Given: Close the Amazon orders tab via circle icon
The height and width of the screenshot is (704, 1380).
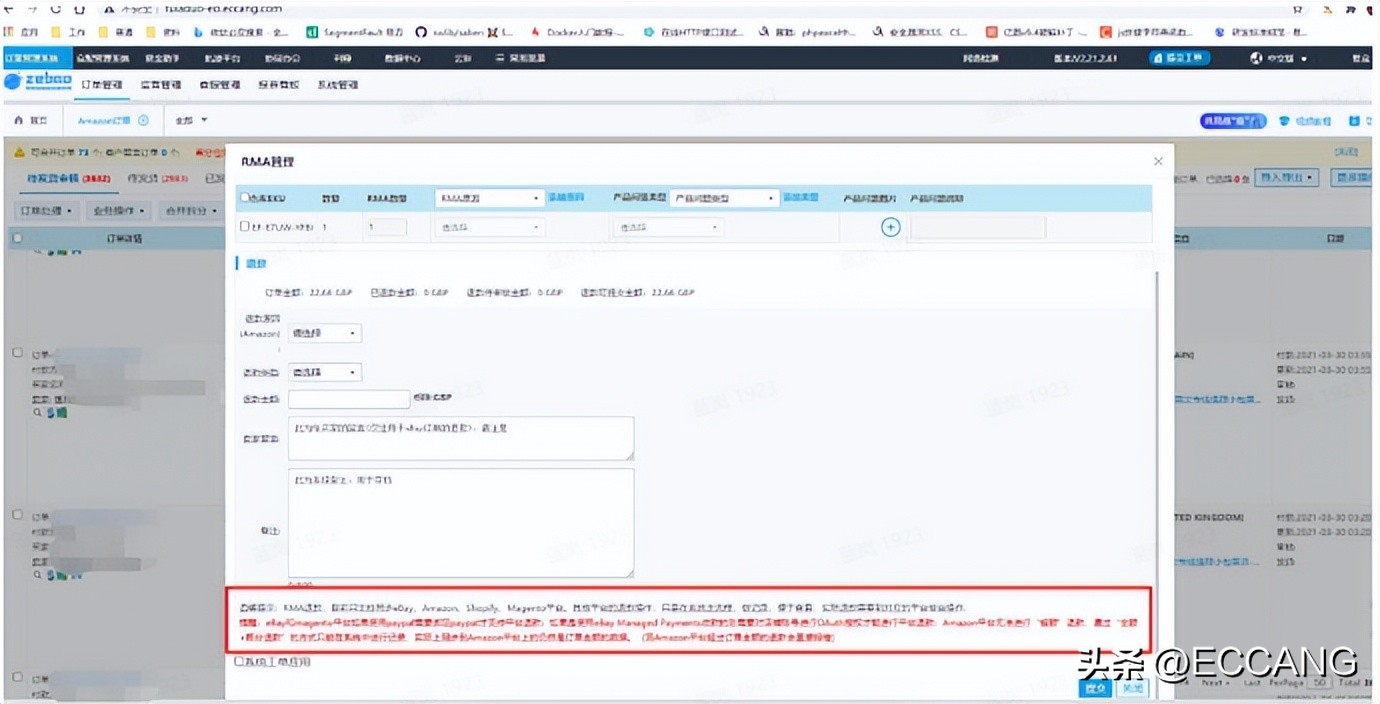Looking at the screenshot, I should [x=143, y=121].
